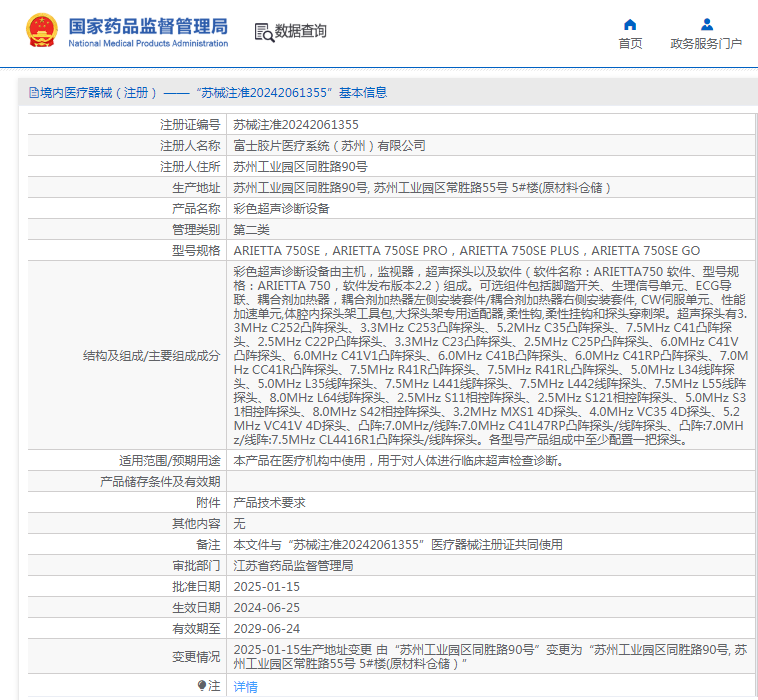Click the home house icon

click(x=630, y=24)
